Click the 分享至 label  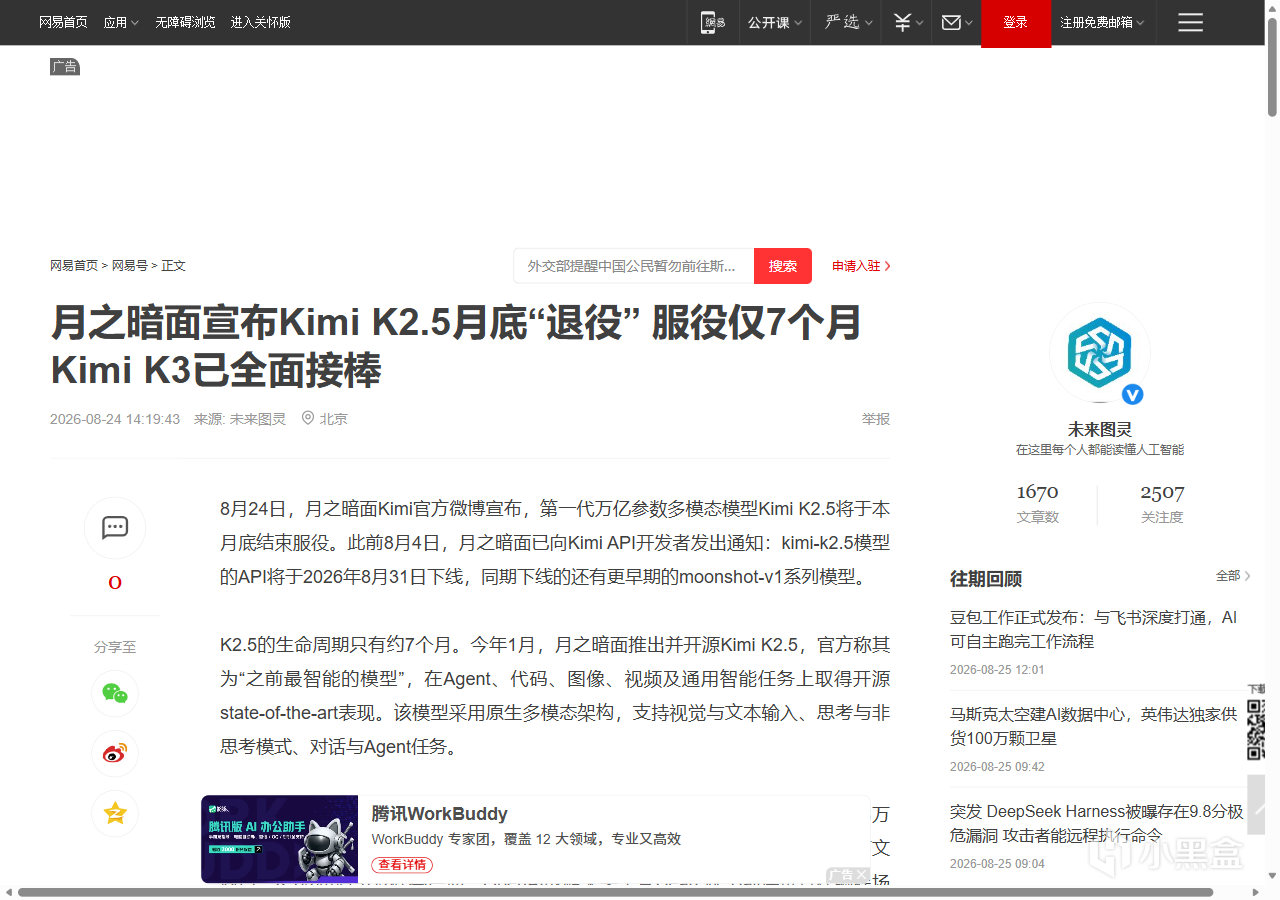(115, 647)
